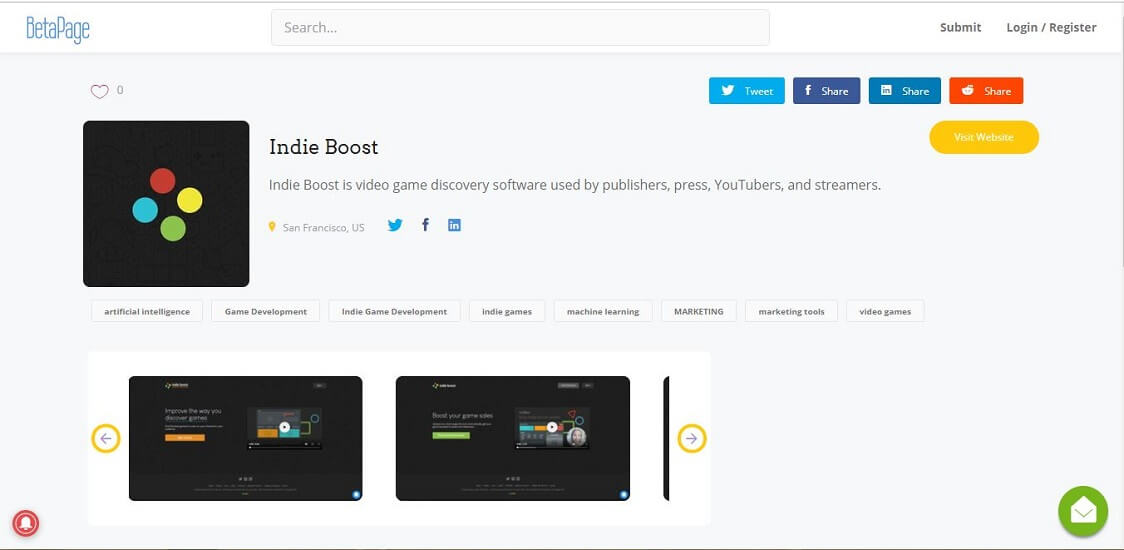Select the artificial intelligence tag
Screen dimensions: 1124x550
(147, 311)
